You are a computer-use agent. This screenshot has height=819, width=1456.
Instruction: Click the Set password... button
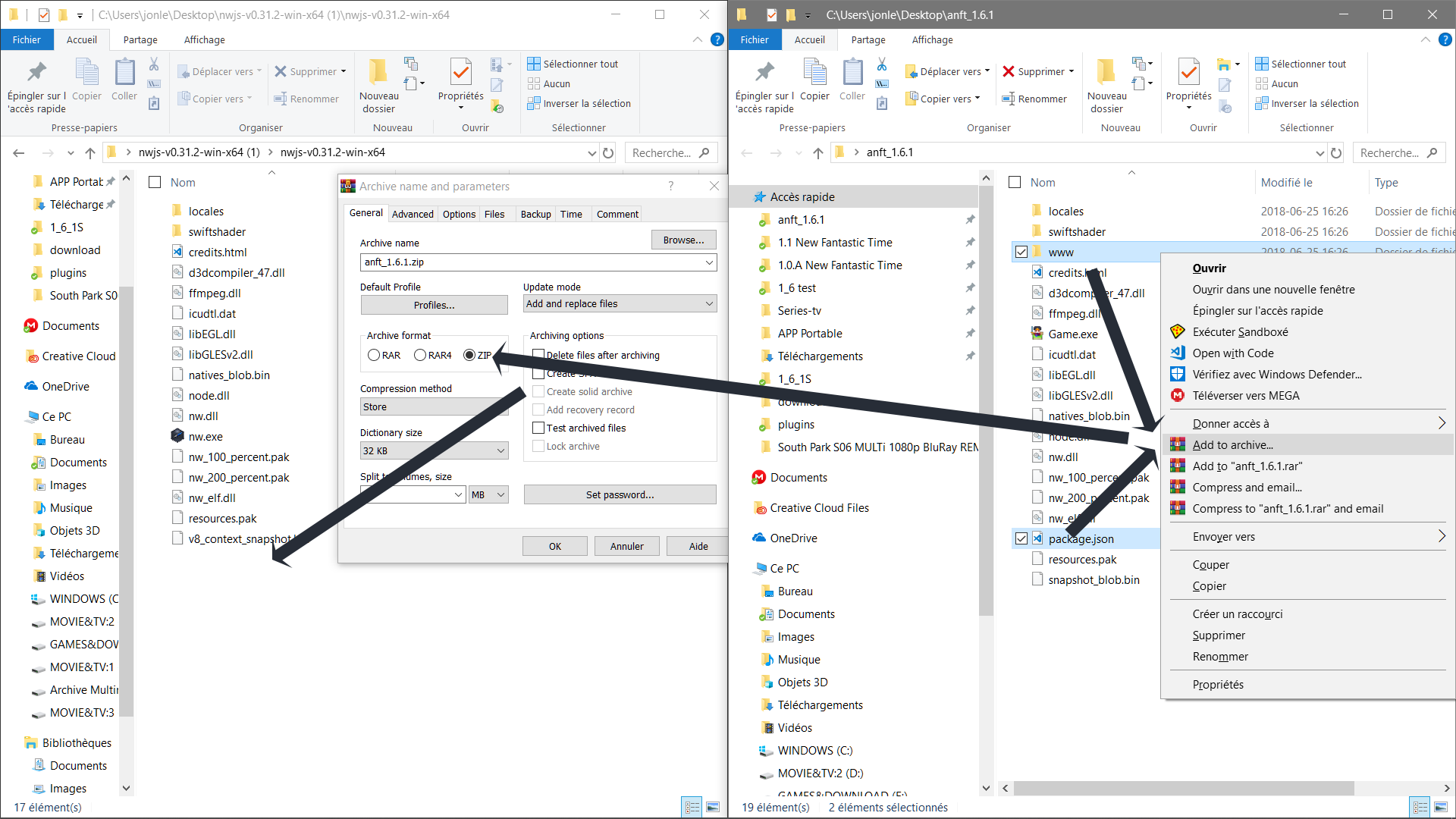620,494
